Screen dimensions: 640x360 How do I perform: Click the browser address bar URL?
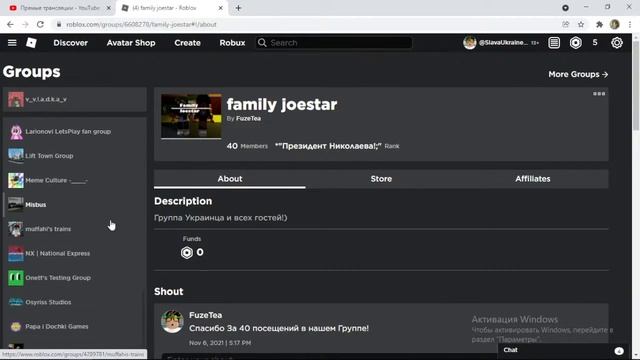[x=141, y=24]
